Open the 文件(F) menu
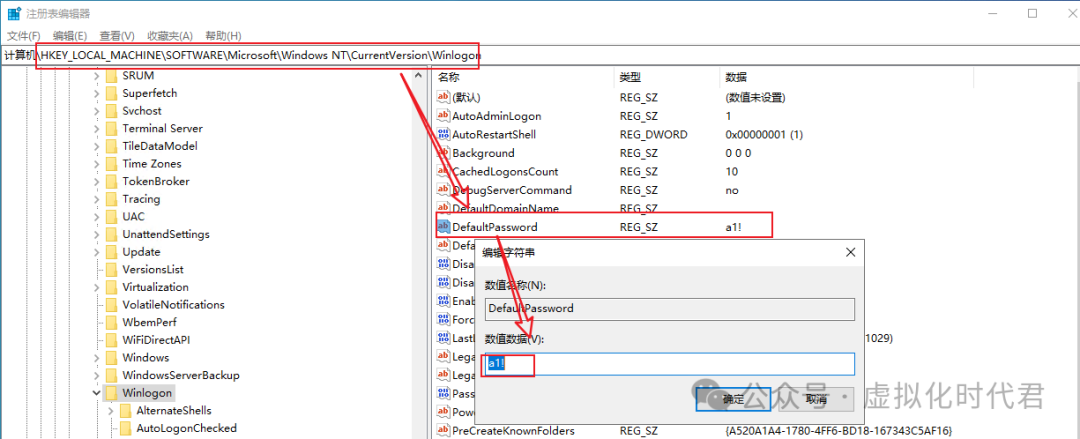This screenshot has height=439, width=1080. point(23,36)
